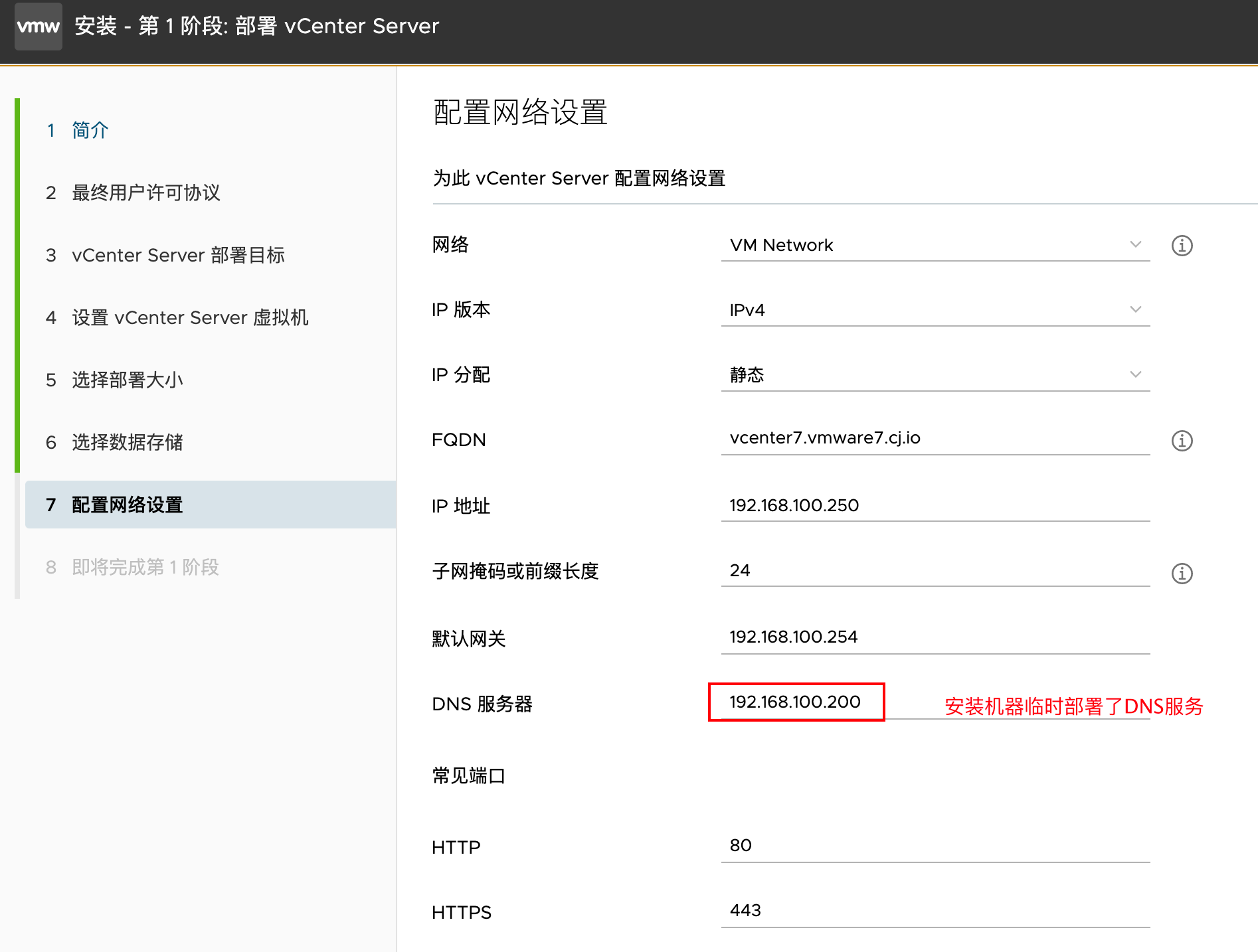Image resolution: width=1258 pixels, height=952 pixels.
Task: Click the IP 版本 label
Action: click(x=461, y=309)
